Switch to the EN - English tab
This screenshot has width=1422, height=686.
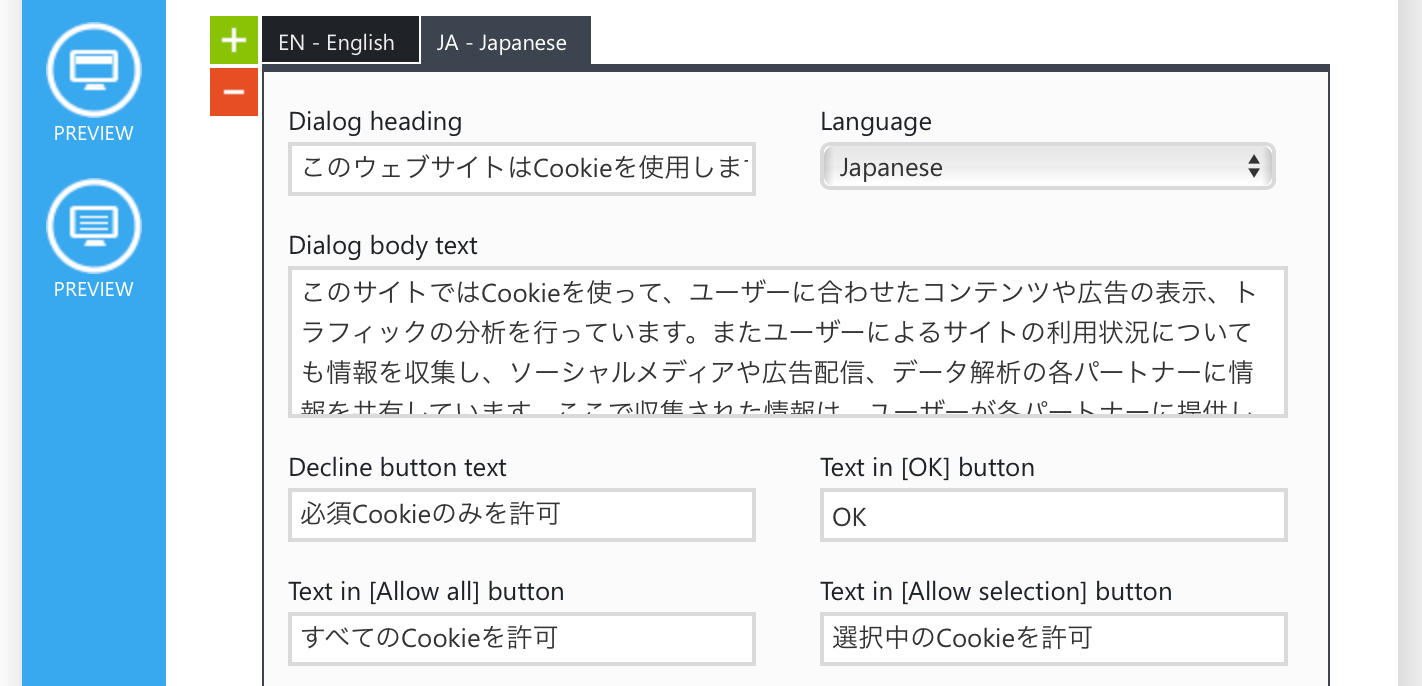pyautogui.click(x=337, y=43)
